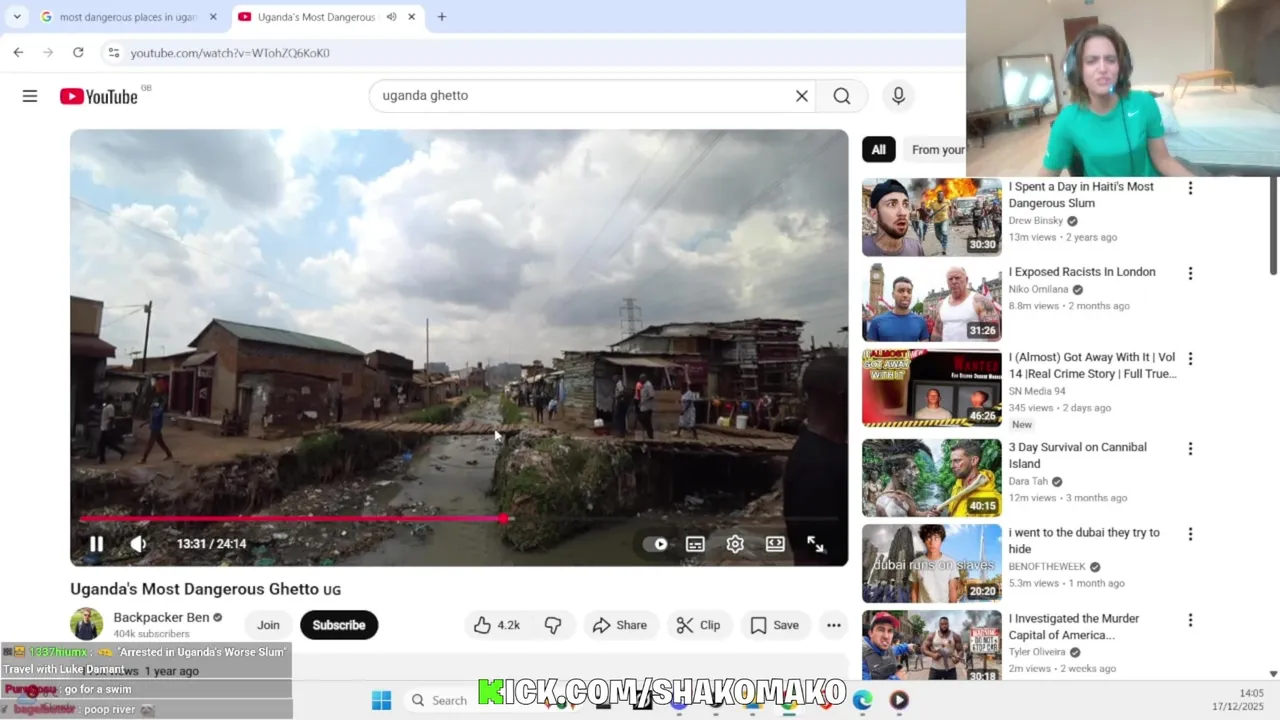The width and height of the screenshot is (1280, 720).
Task: Open the Cannibal Island video thumbnail
Action: point(931,478)
